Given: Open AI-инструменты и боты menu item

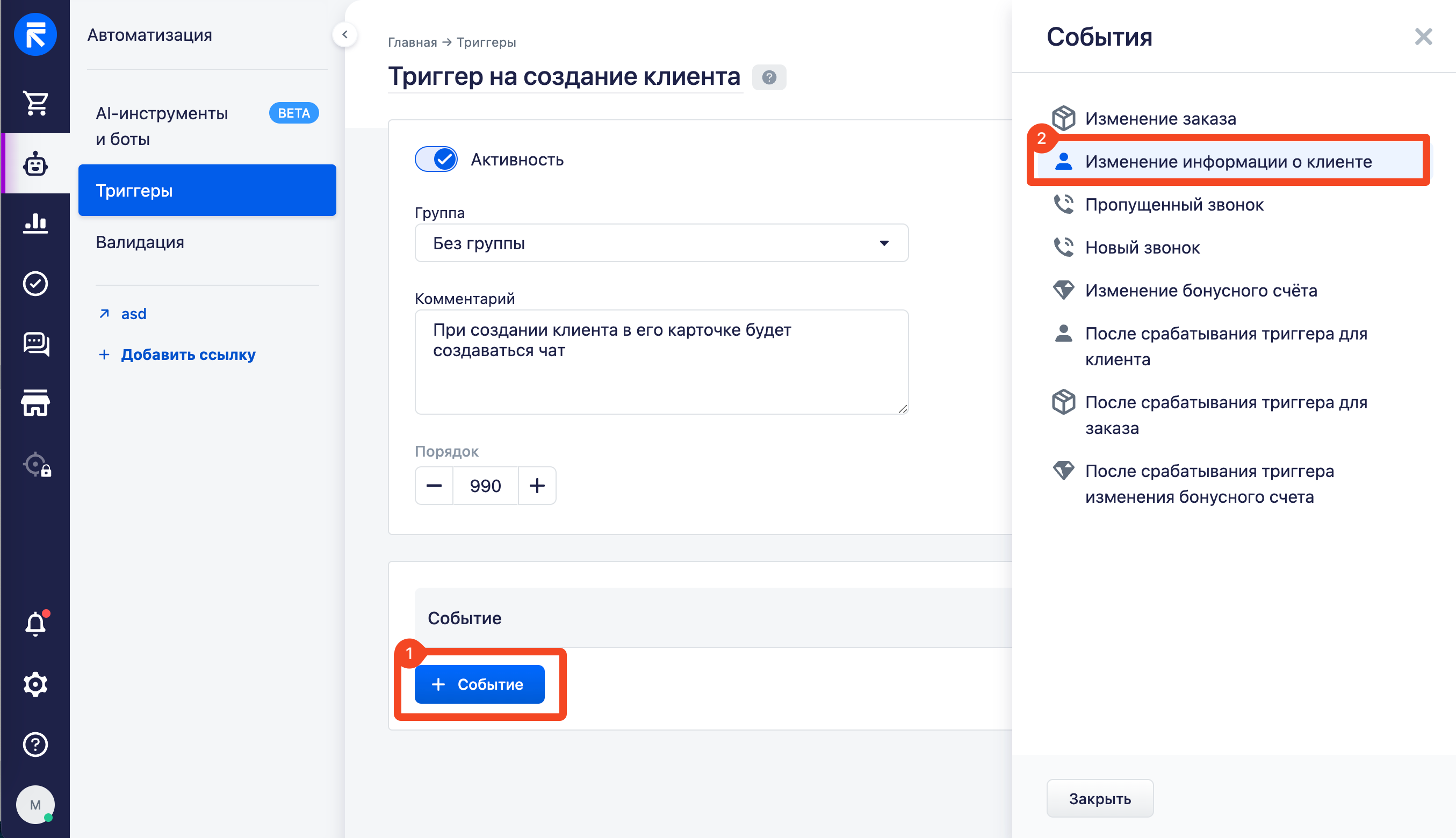Looking at the screenshot, I should [x=162, y=126].
